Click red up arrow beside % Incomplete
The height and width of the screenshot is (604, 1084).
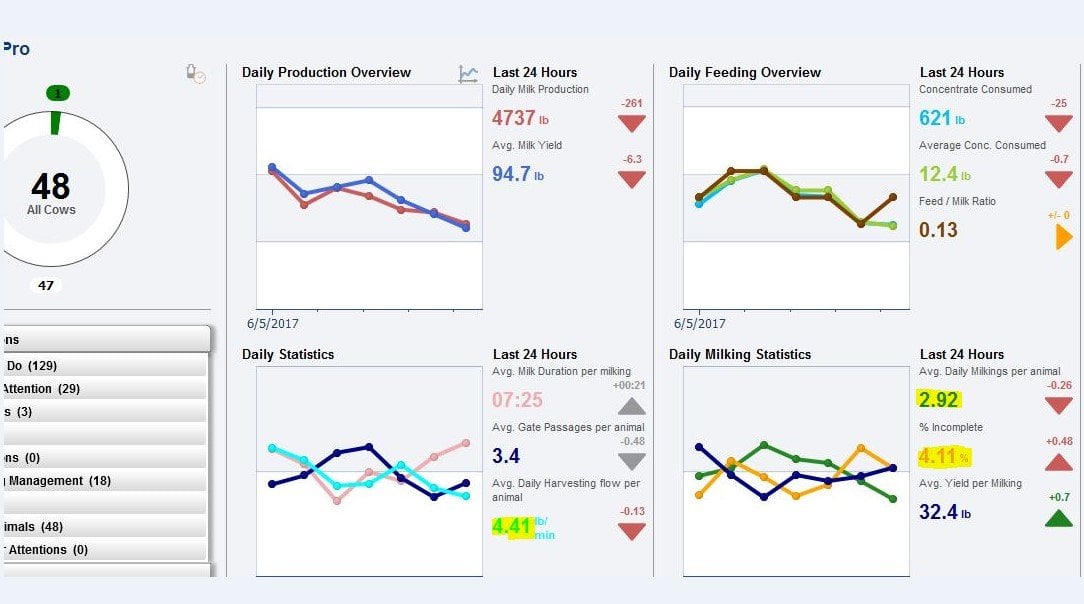click(1058, 461)
